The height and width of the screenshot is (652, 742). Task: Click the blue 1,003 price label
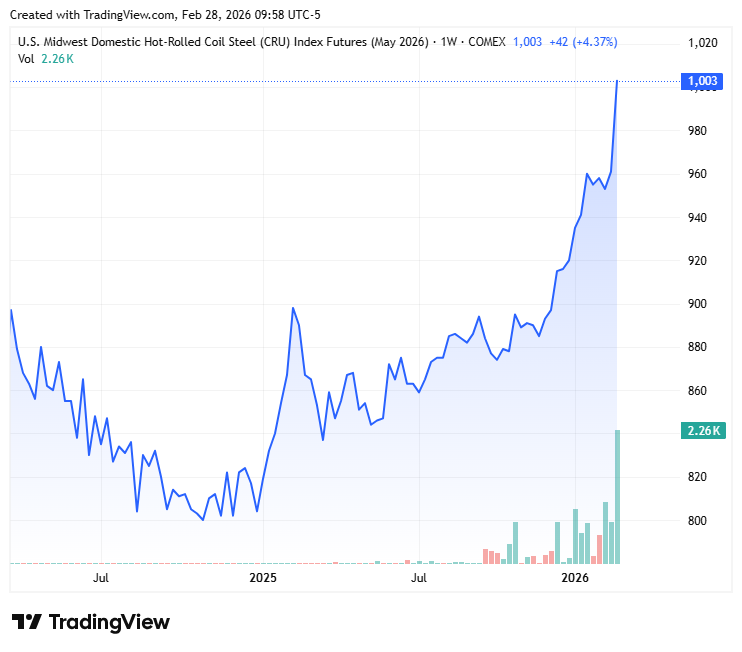coord(702,81)
